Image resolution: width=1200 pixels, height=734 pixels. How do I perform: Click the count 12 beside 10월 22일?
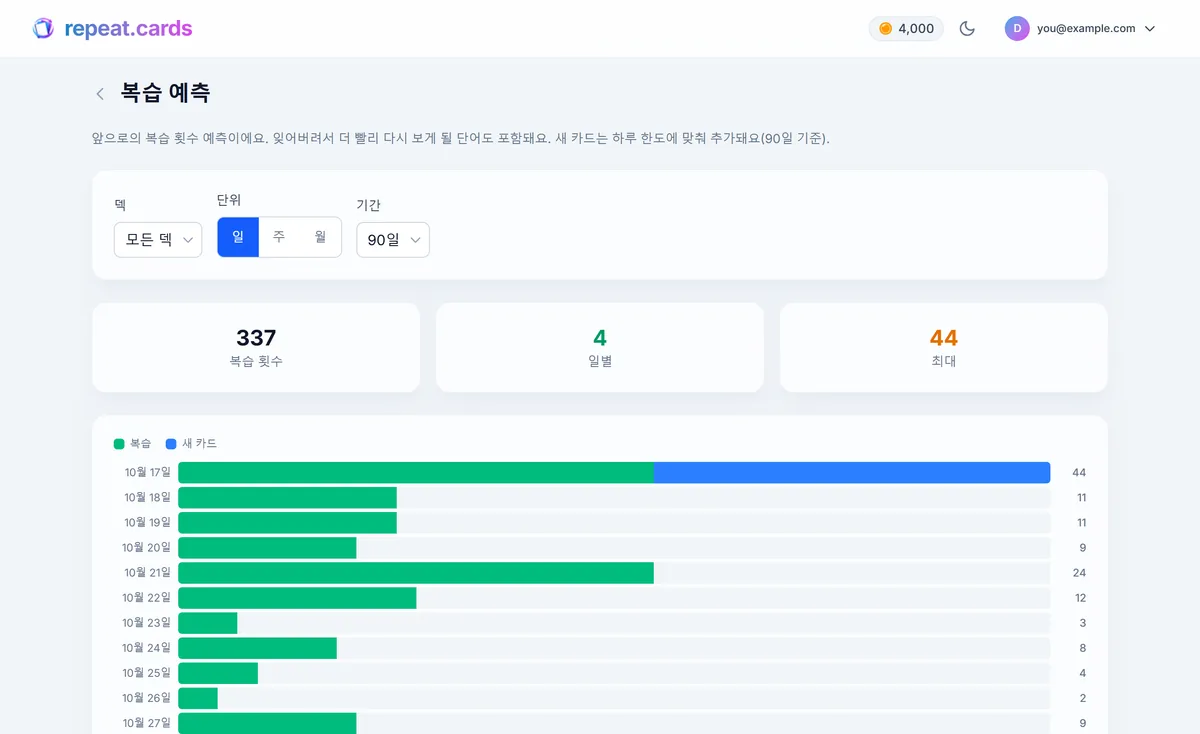pyautogui.click(x=1080, y=598)
